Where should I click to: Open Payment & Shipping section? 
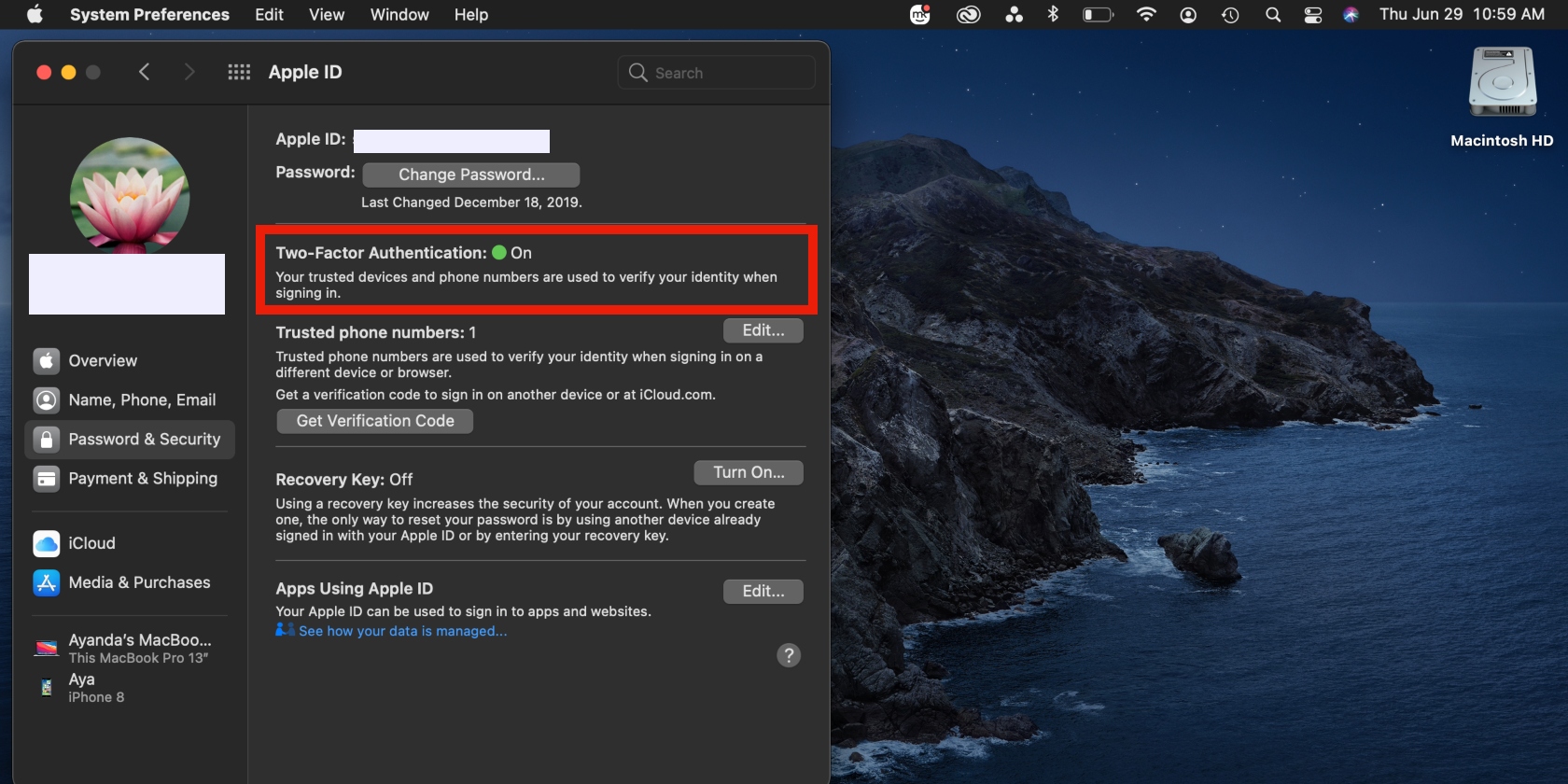coord(130,478)
